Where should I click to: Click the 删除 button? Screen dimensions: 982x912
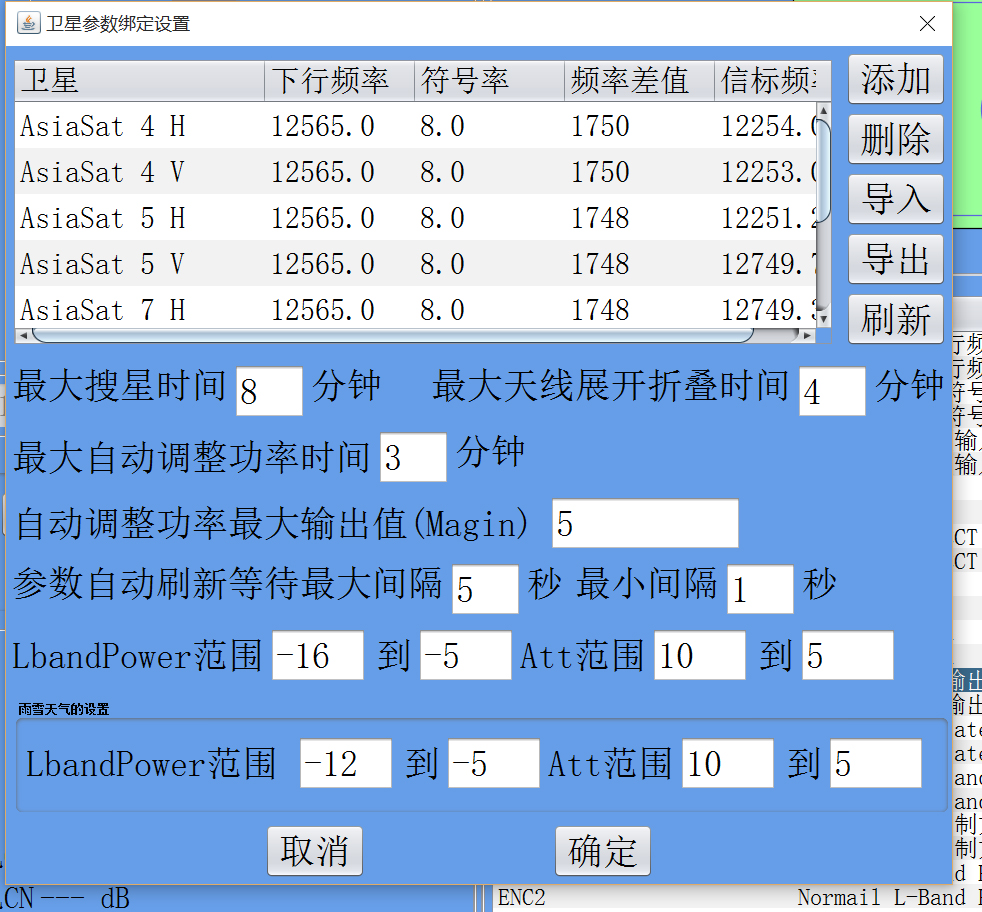pos(896,139)
